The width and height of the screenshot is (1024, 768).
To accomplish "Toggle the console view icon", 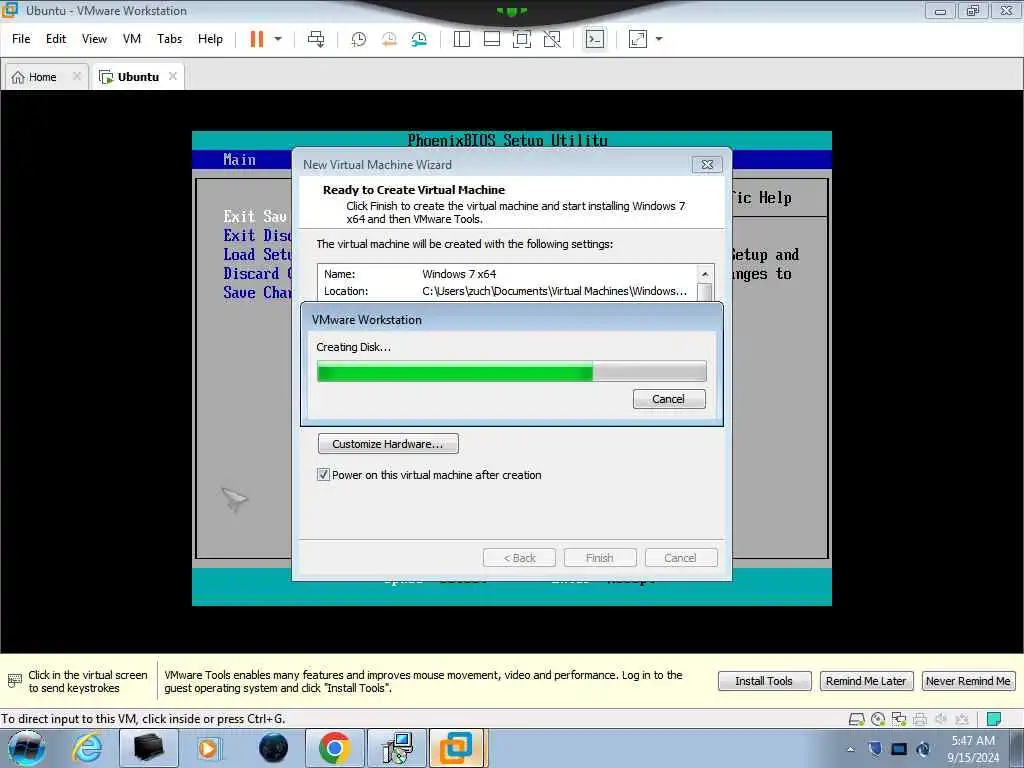I will click(594, 39).
